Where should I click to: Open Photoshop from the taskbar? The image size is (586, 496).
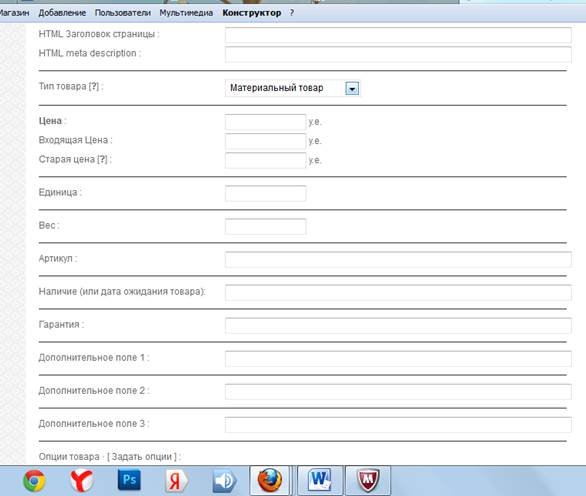click(129, 480)
